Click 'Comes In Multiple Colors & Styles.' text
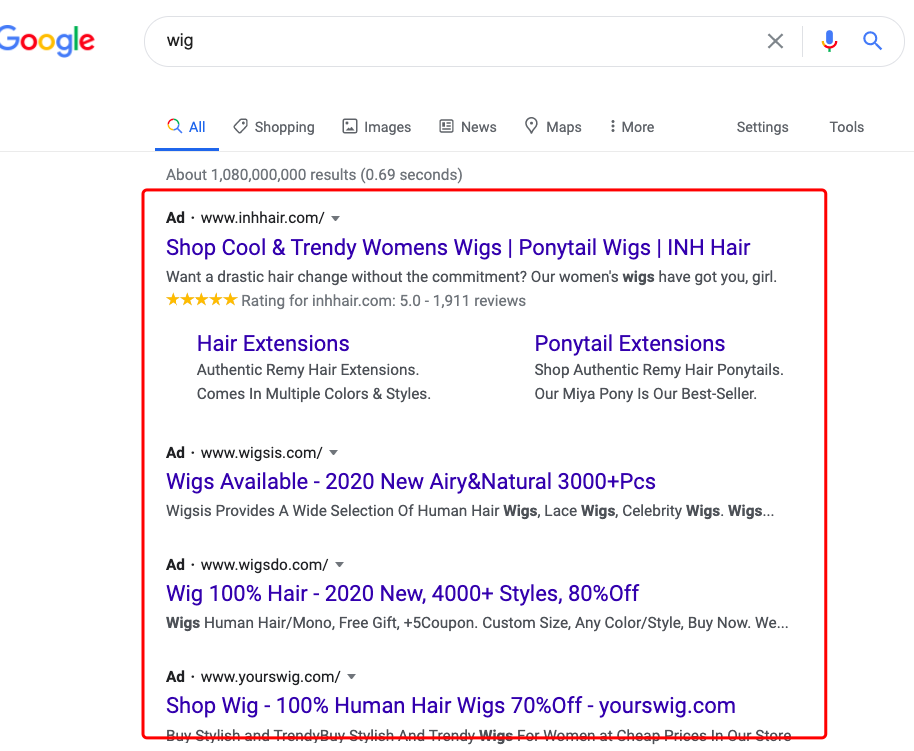914x751 pixels. [314, 394]
